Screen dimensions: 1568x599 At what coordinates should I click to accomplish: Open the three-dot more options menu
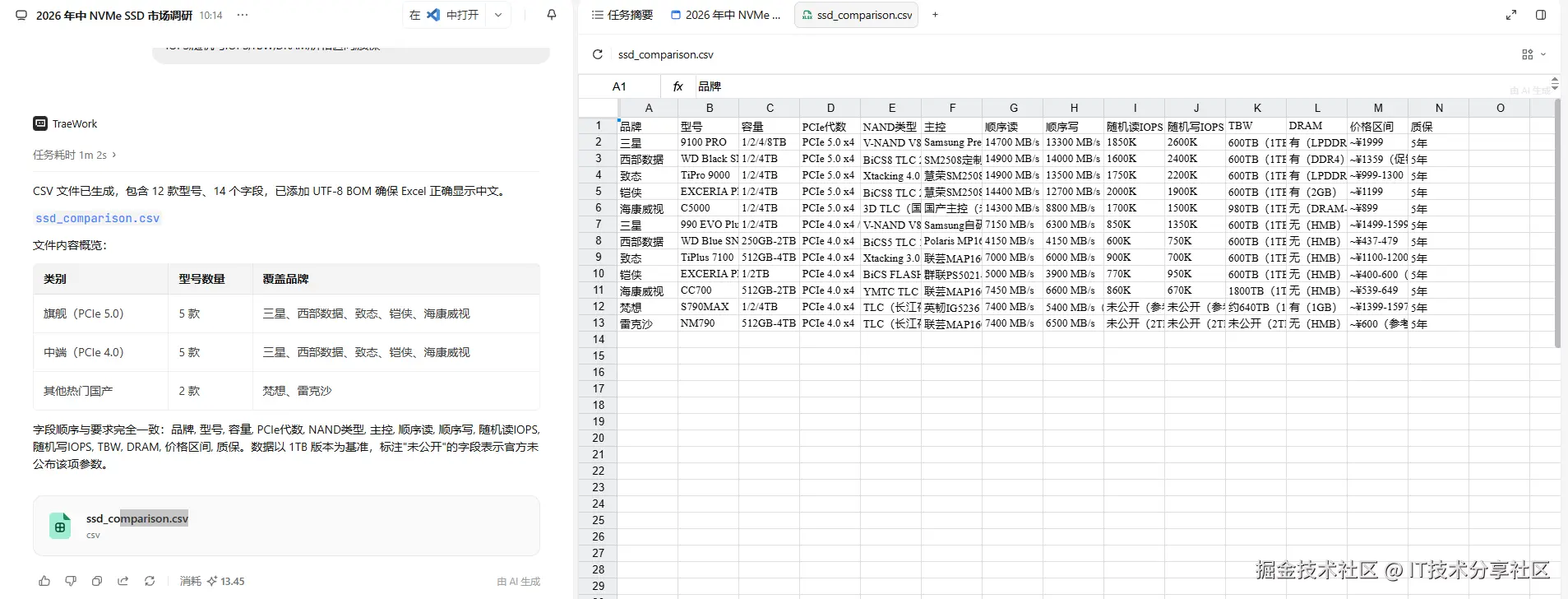click(x=243, y=15)
